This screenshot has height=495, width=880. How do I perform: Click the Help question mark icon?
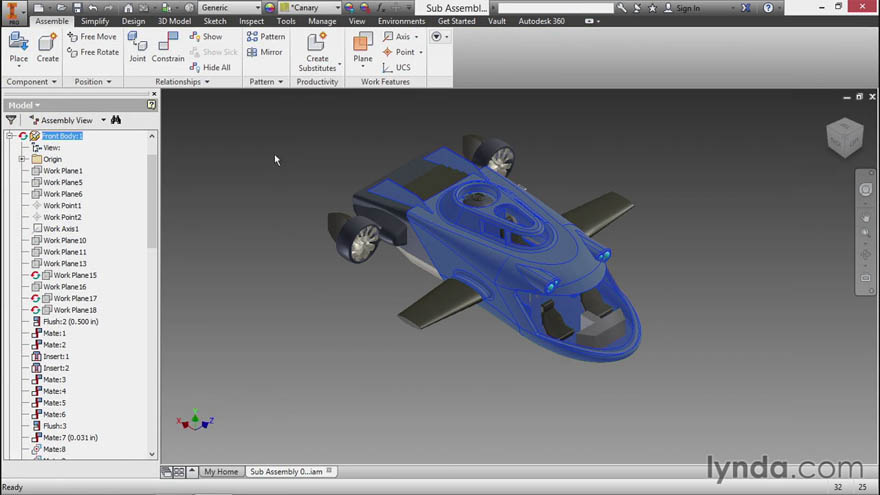tap(768, 8)
